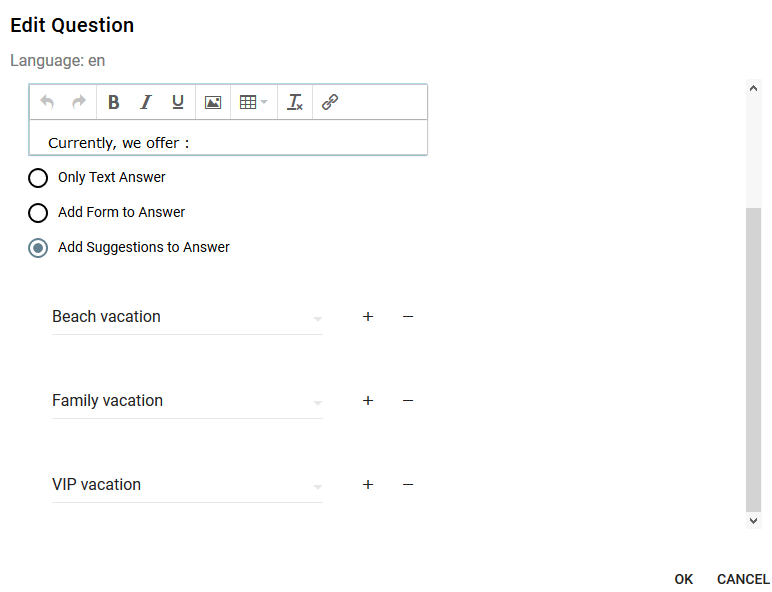Toggle underline formatting
This screenshot has width=772, height=592.
tap(178, 102)
